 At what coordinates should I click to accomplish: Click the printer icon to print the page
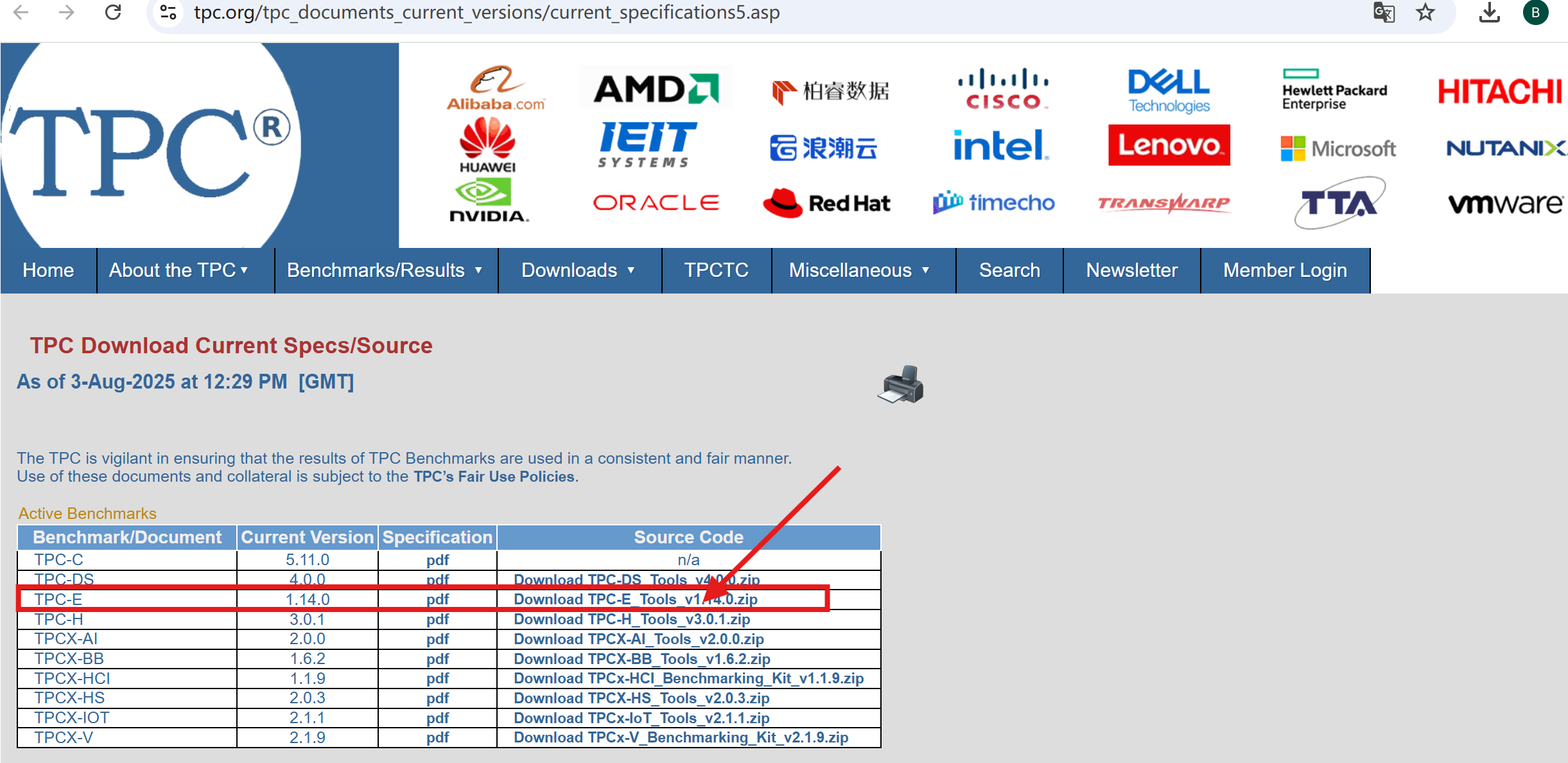coord(902,383)
